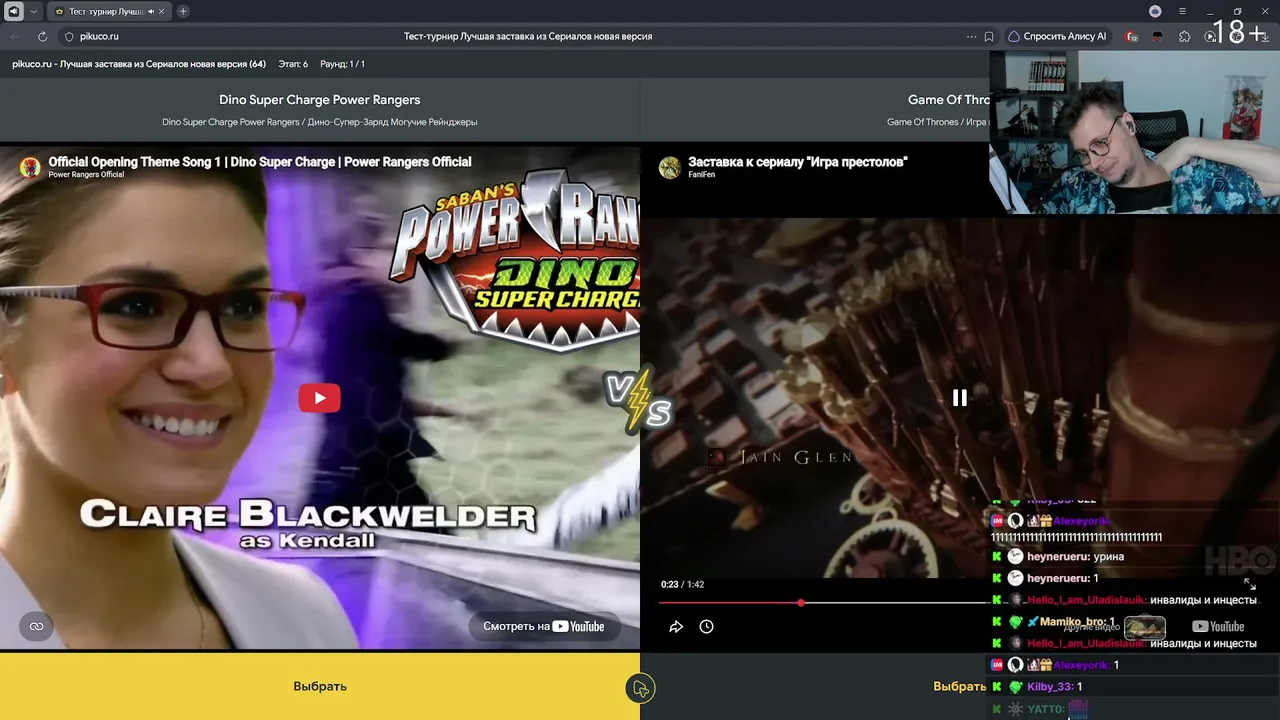Reload the pikuco.ru page
The height and width of the screenshot is (720, 1280).
click(x=42, y=36)
